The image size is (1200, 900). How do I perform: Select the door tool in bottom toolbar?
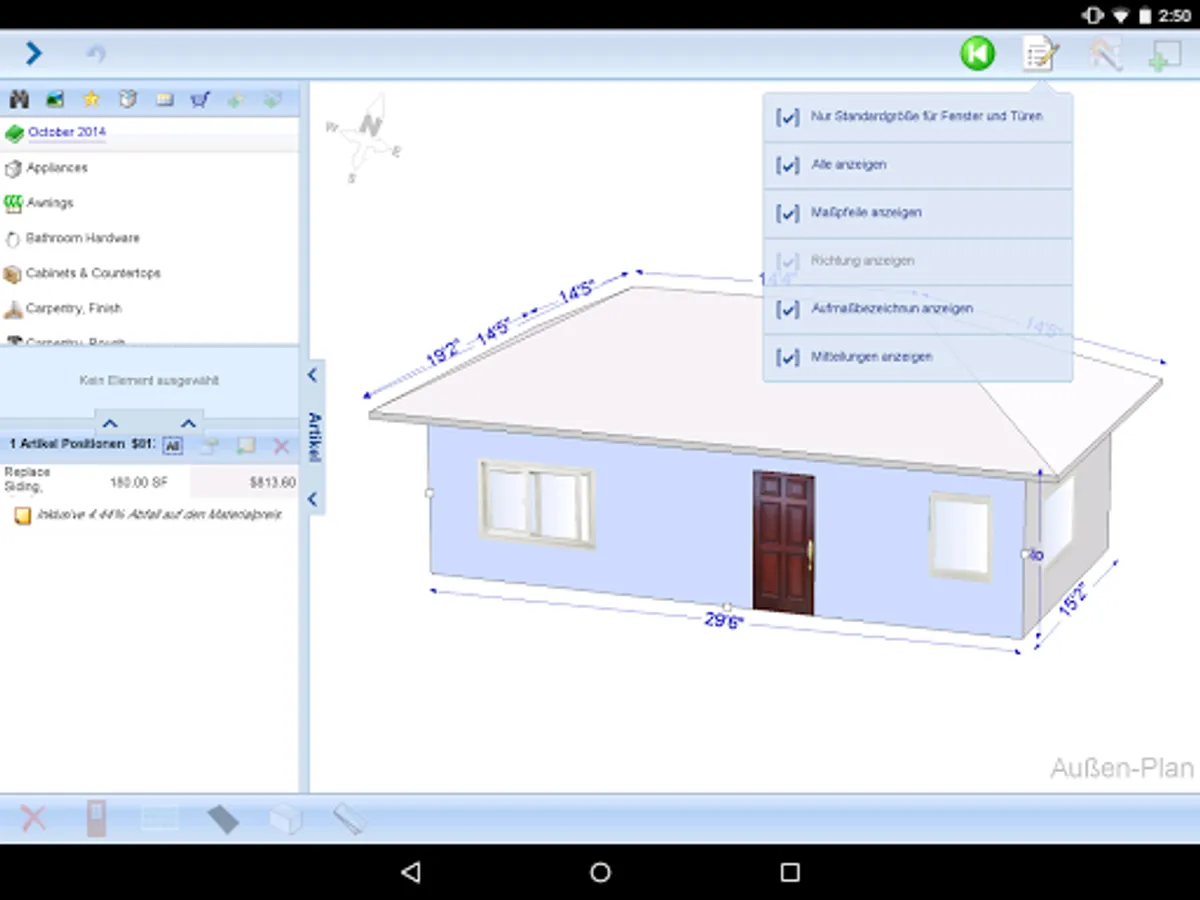click(96, 818)
